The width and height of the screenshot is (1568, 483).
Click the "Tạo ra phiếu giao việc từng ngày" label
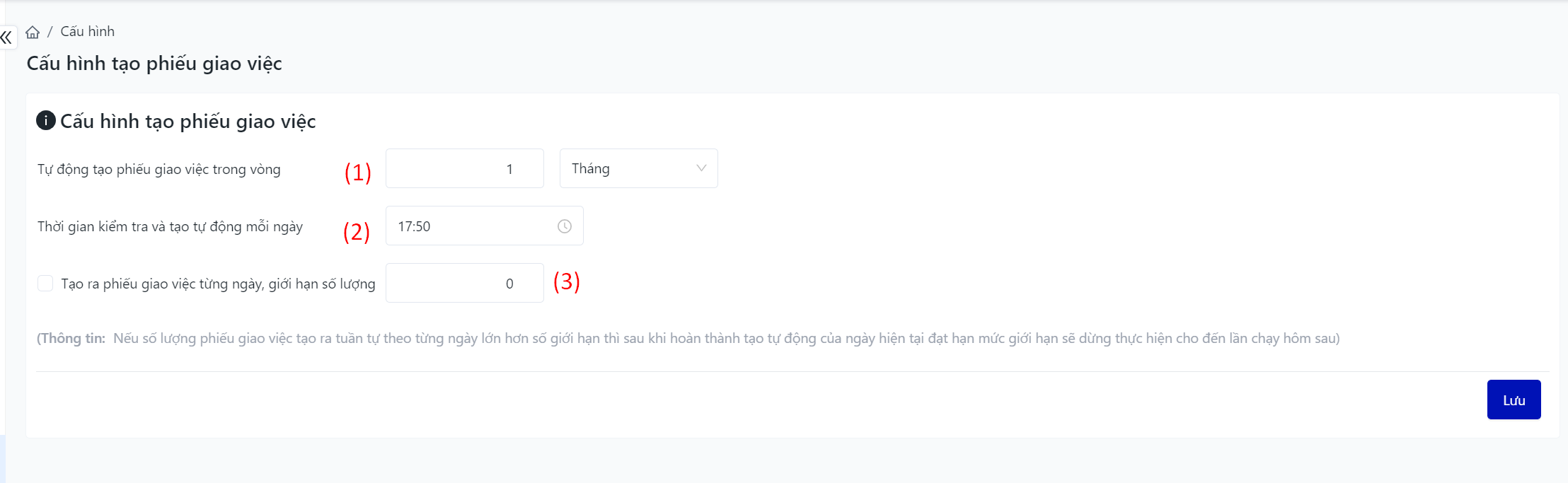(x=218, y=284)
